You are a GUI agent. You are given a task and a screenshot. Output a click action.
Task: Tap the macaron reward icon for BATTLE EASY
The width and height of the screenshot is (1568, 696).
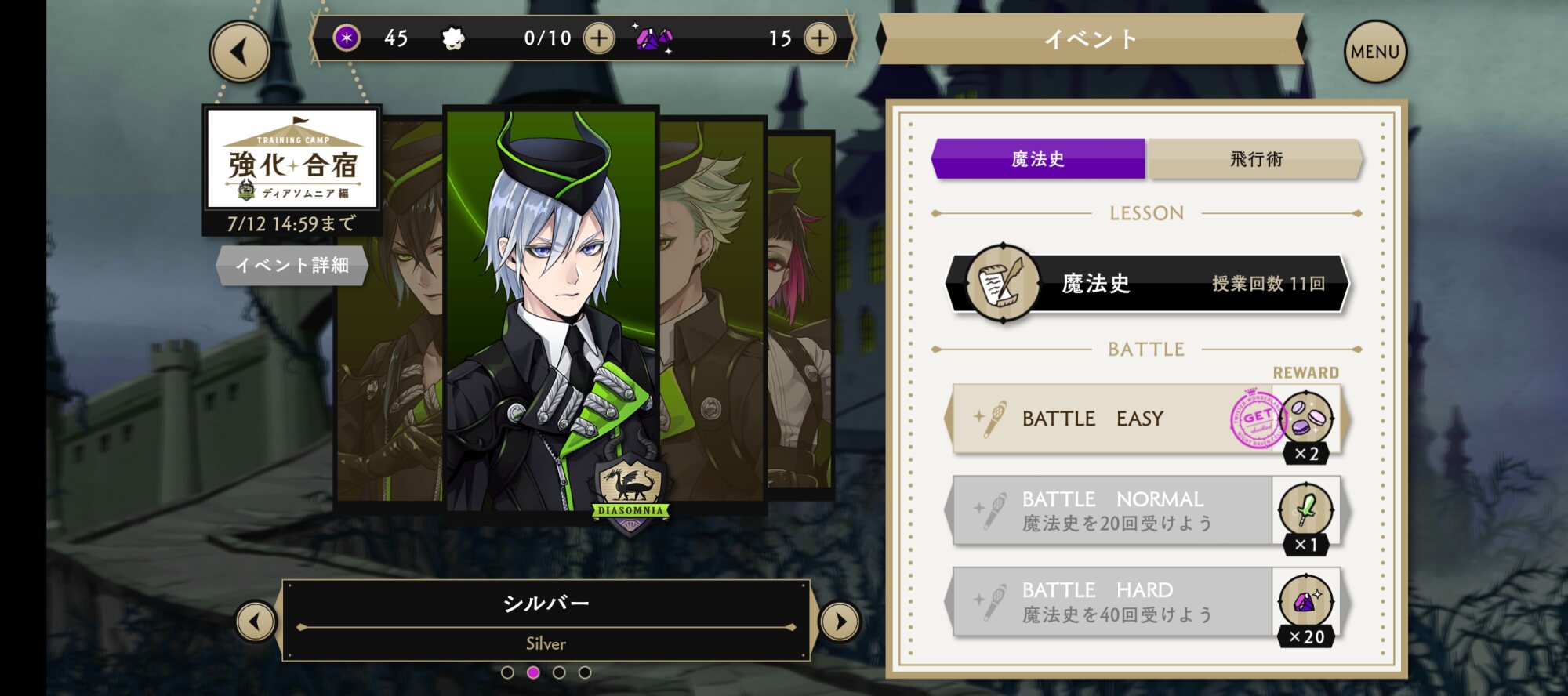[x=1307, y=417]
